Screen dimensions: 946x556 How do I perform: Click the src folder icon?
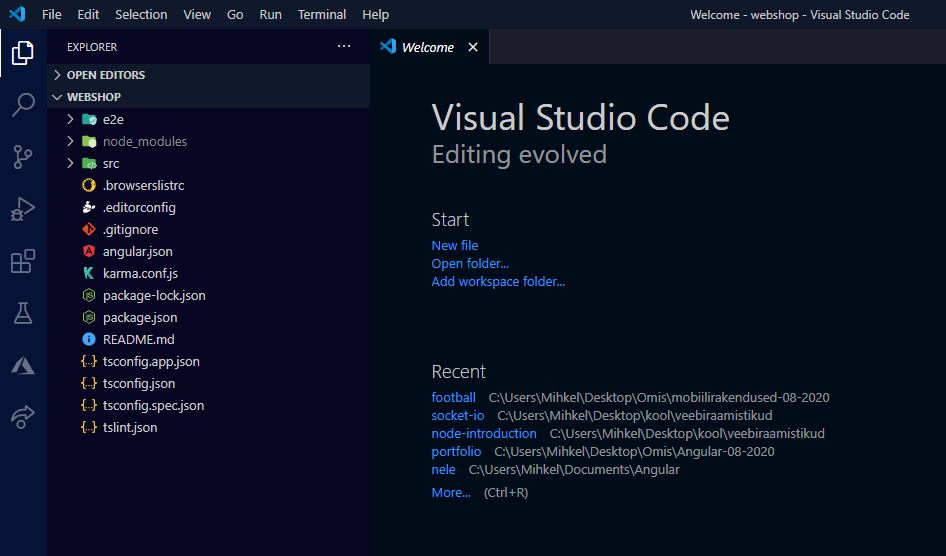point(89,163)
